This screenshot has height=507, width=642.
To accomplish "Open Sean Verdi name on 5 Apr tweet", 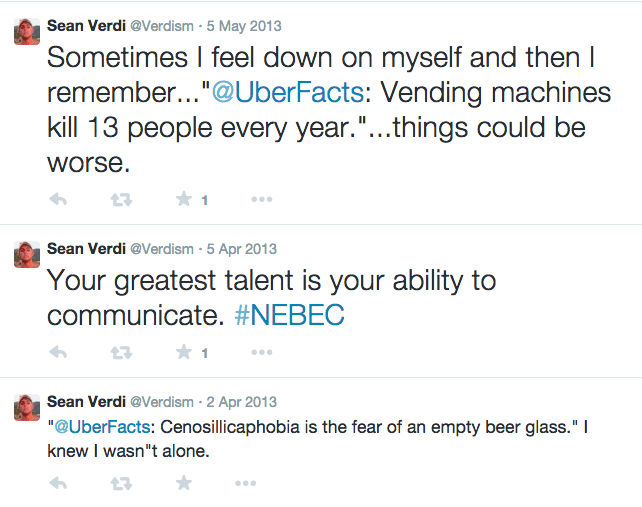I will point(86,249).
